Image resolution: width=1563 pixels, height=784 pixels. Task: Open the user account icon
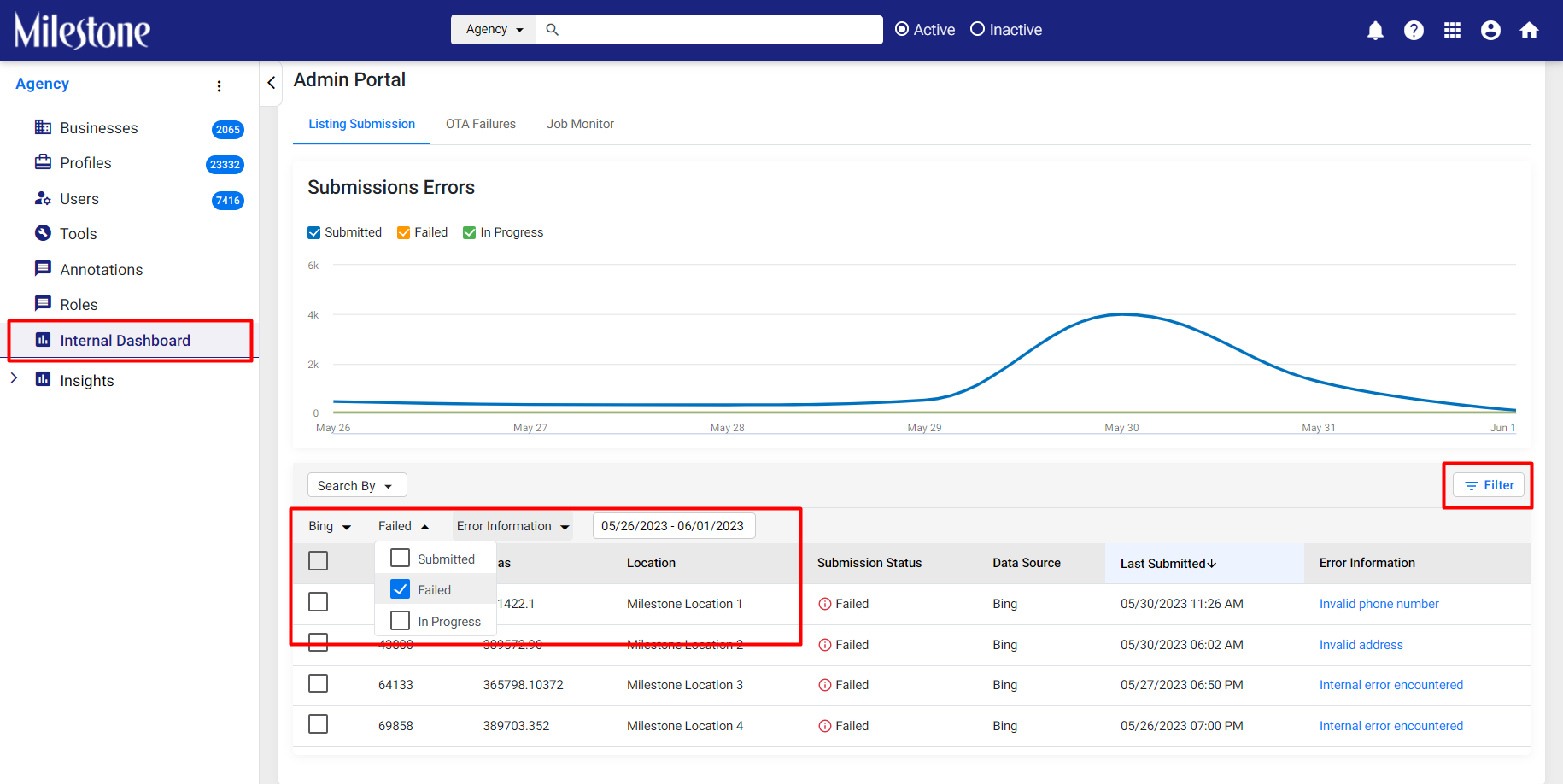pos(1490,31)
